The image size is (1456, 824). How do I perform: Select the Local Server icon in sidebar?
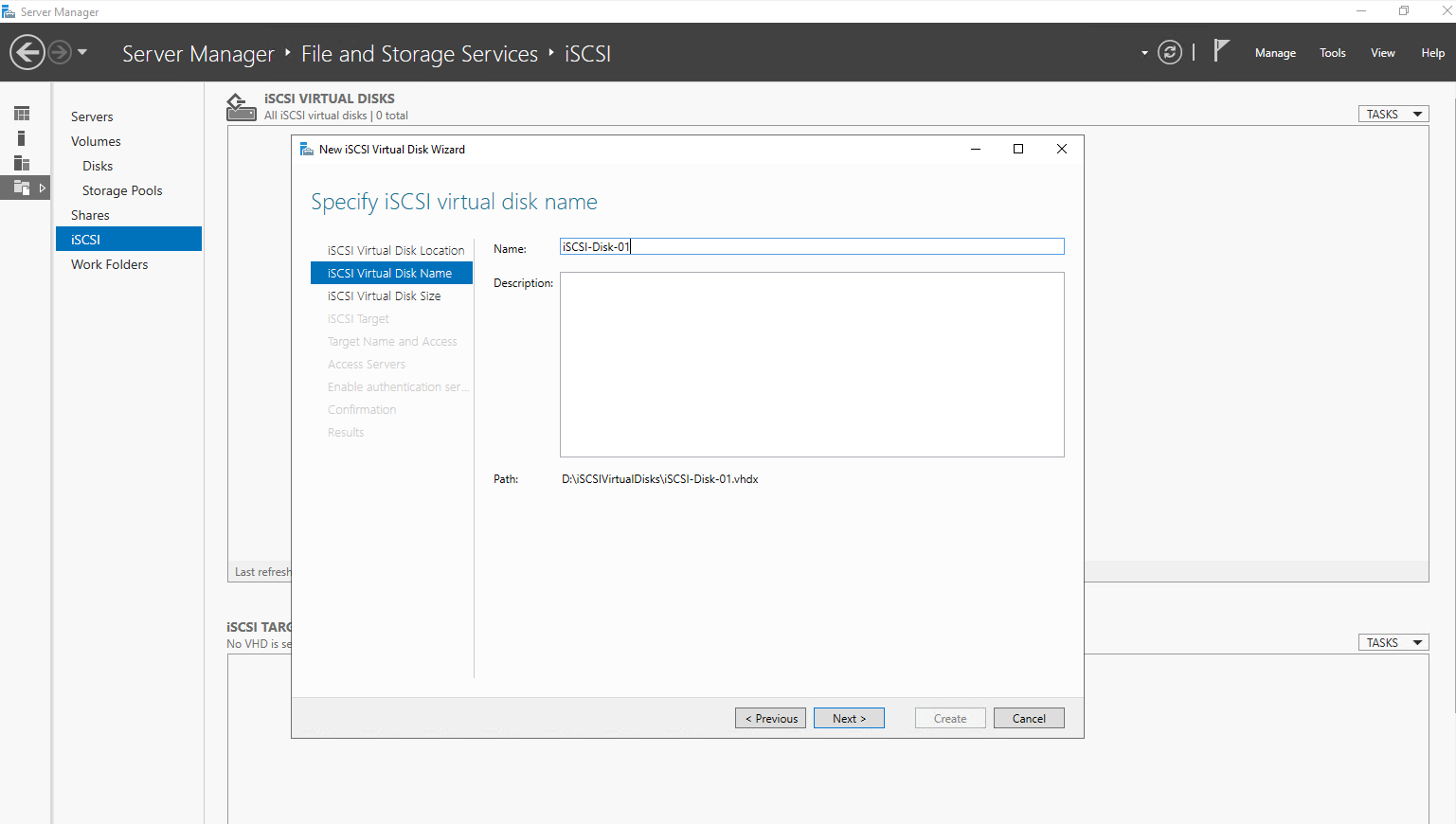click(x=22, y=138)
